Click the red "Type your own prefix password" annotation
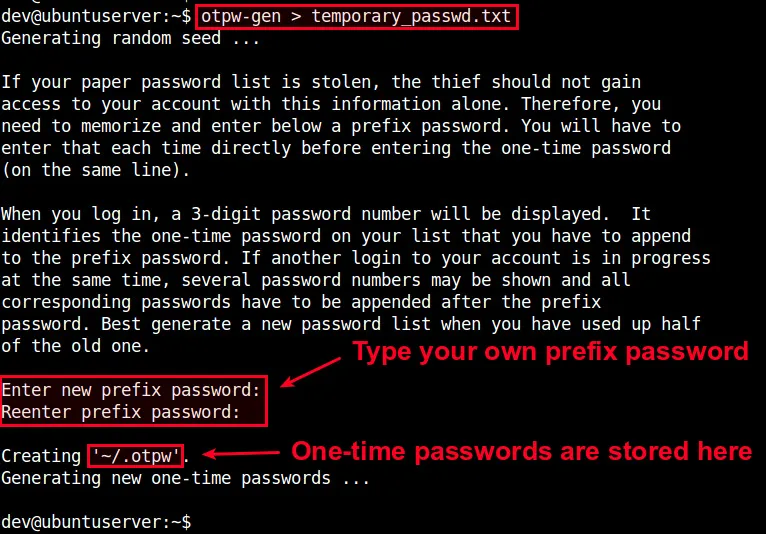The height and width of the screenshot is (534, 766). [x=548, y=351]
